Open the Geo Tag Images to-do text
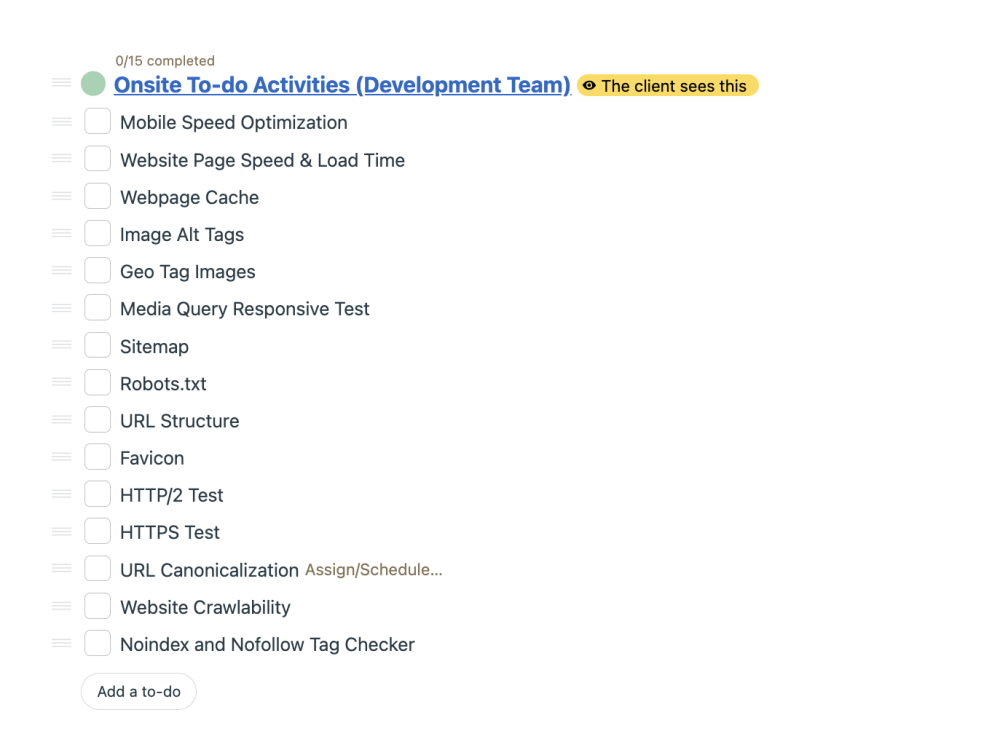The image size is (1000, 750). pyautogui.click(x=188, y=272)
